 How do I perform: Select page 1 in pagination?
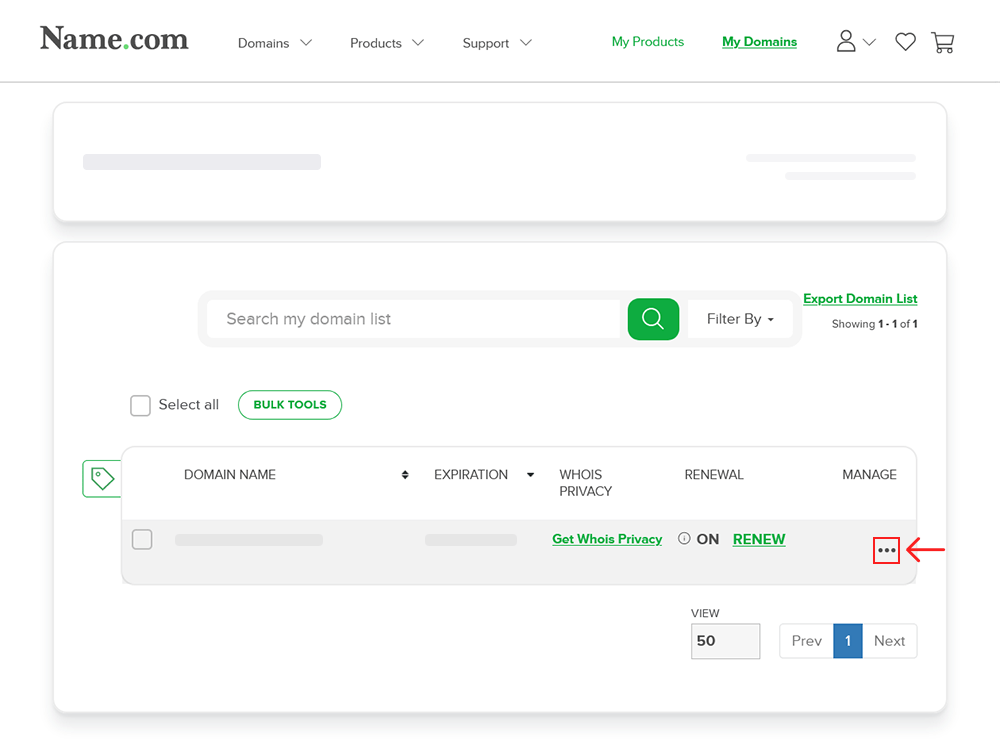coord(848,641)
